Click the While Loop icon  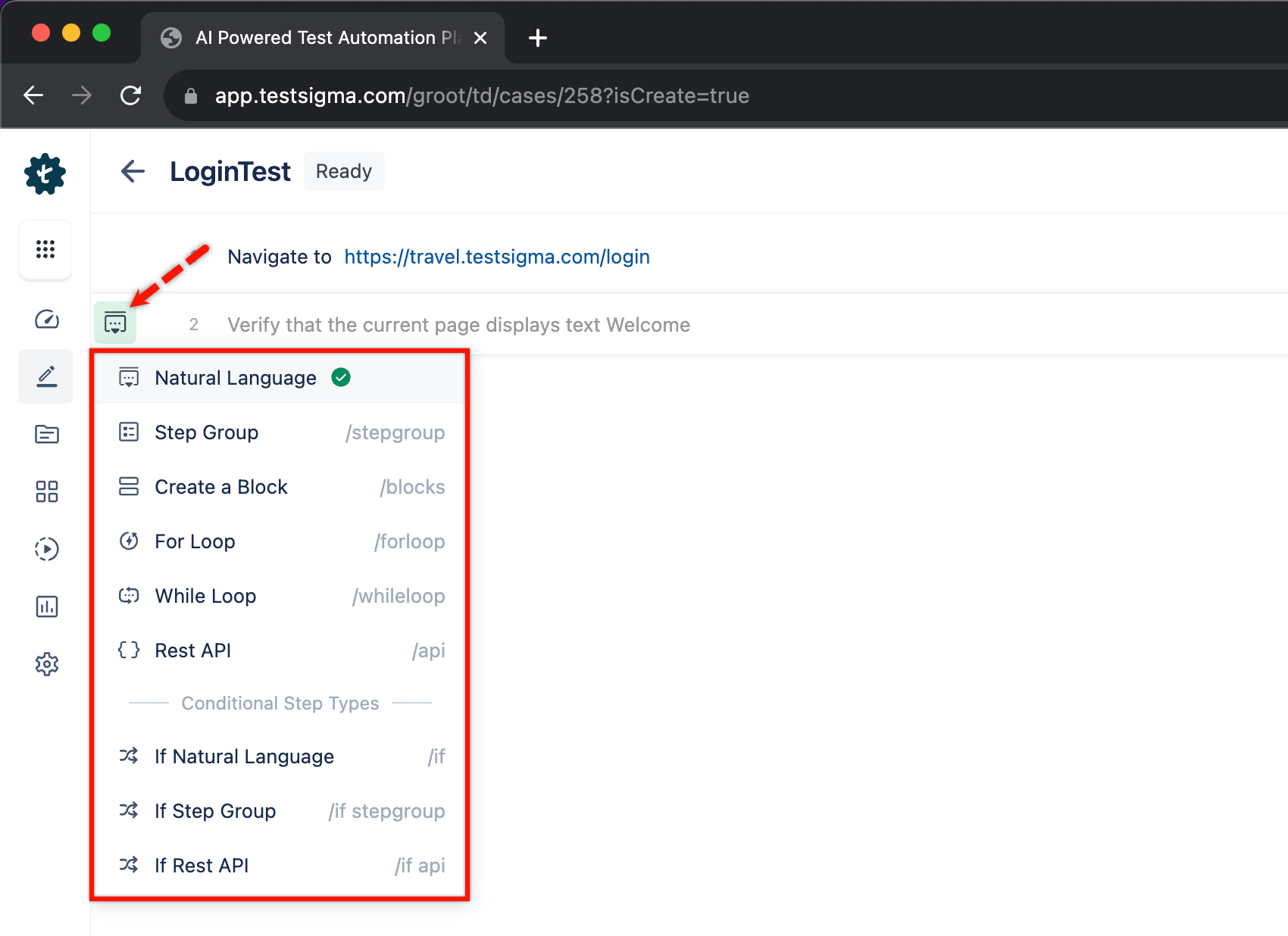point(129,595)
